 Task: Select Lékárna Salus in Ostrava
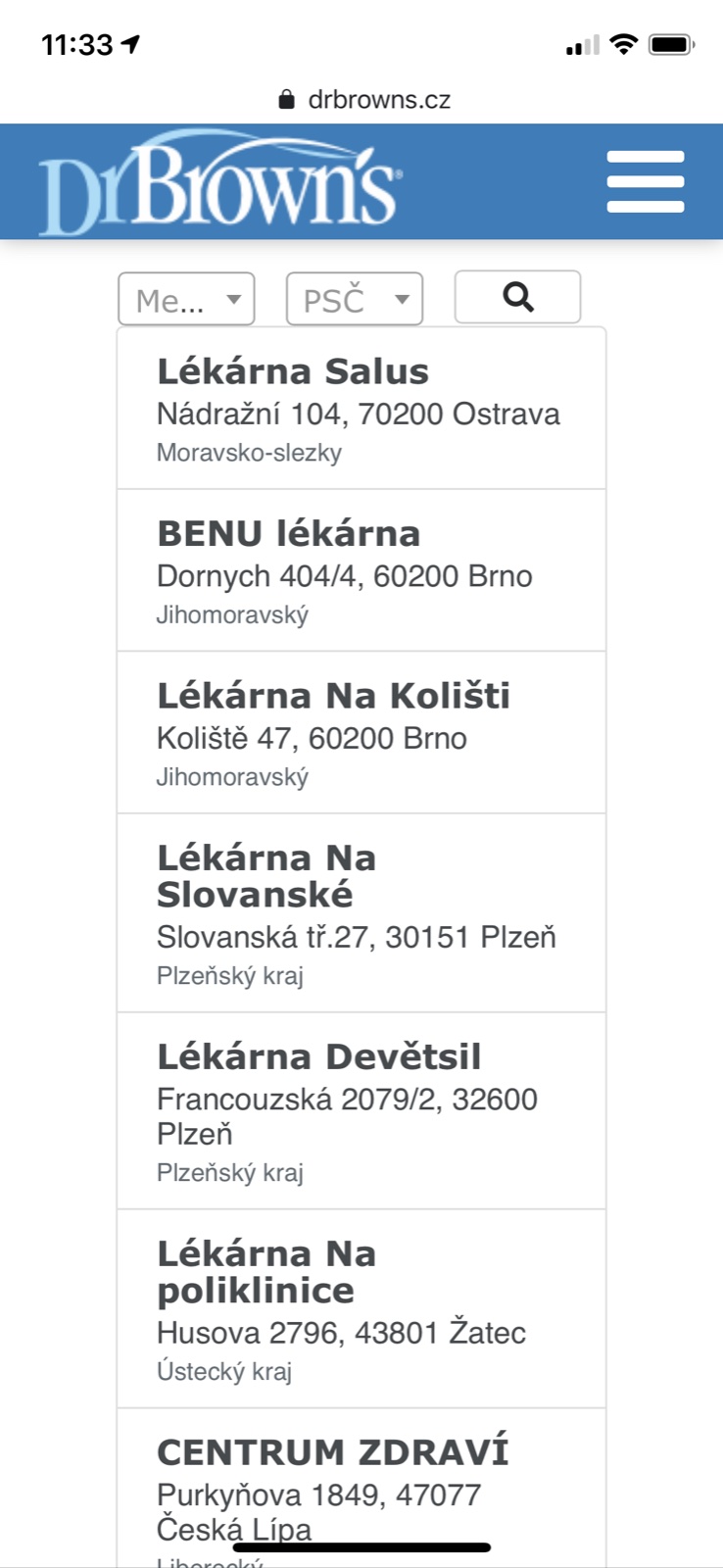click(x=361, y=409)
